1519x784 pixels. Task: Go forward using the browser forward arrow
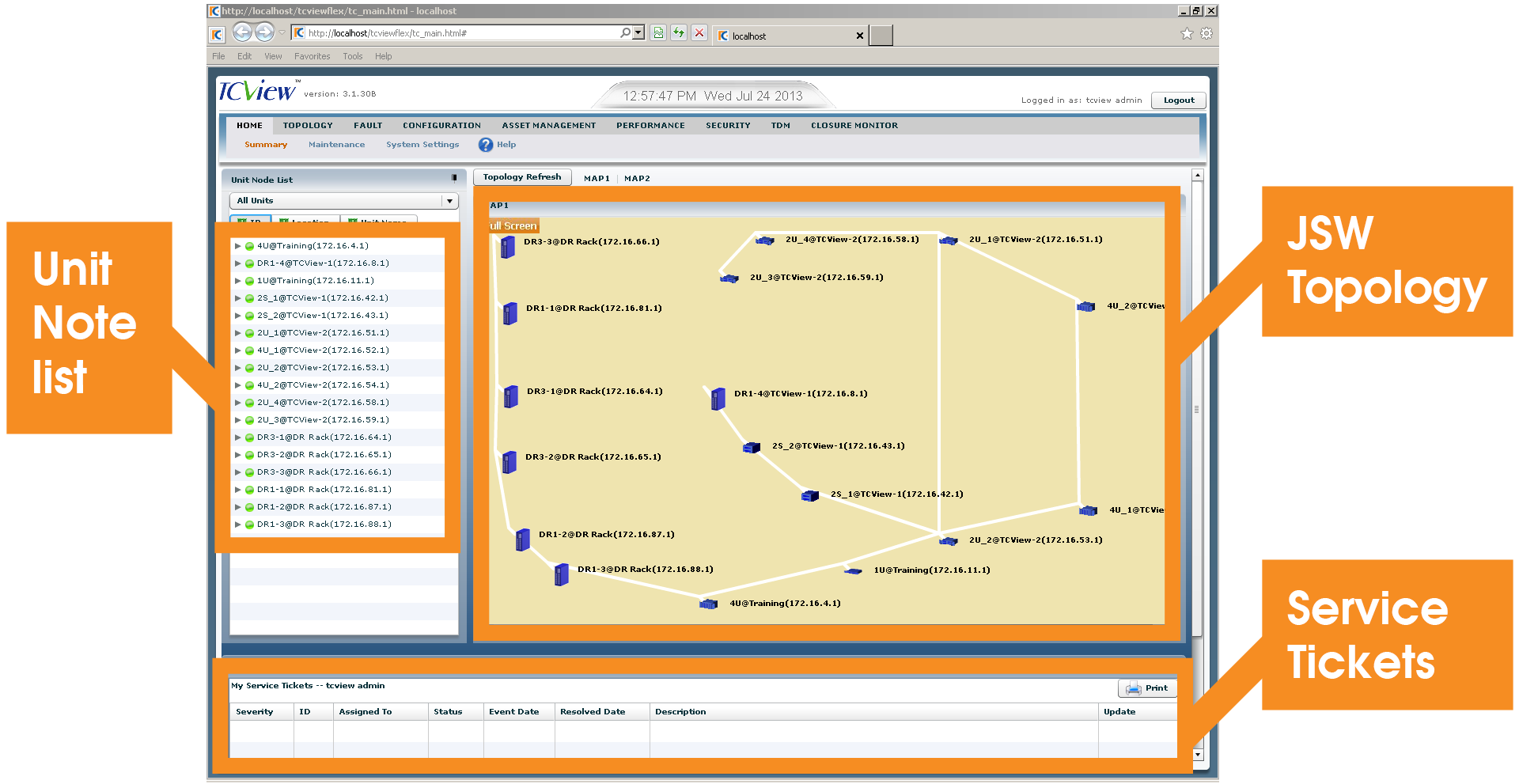click(264, 32)
